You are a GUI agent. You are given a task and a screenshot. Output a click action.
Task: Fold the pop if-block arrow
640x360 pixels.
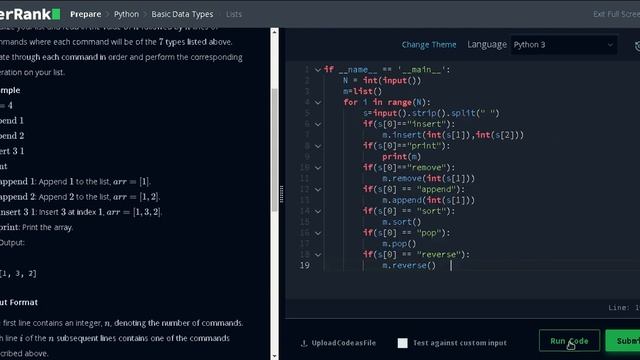pyautogui.click(x=318, y=233)
